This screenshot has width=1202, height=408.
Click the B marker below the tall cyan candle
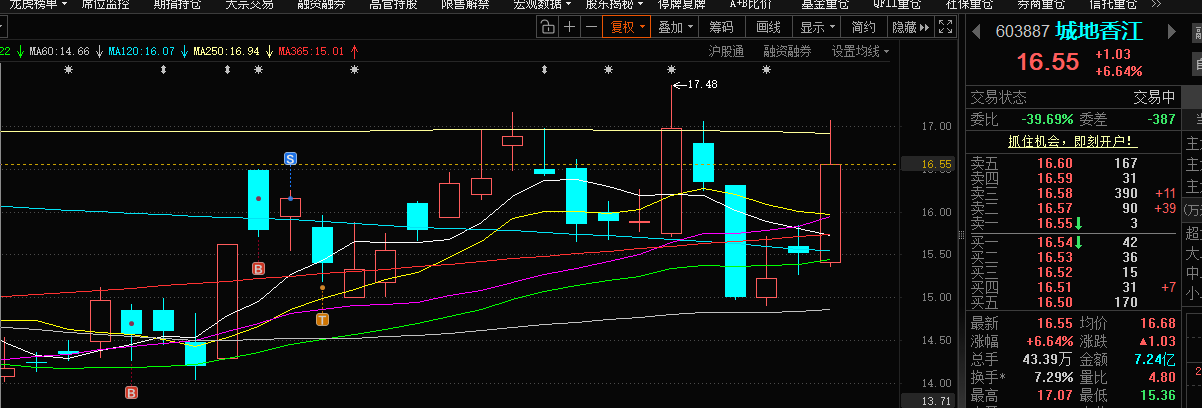258,269
